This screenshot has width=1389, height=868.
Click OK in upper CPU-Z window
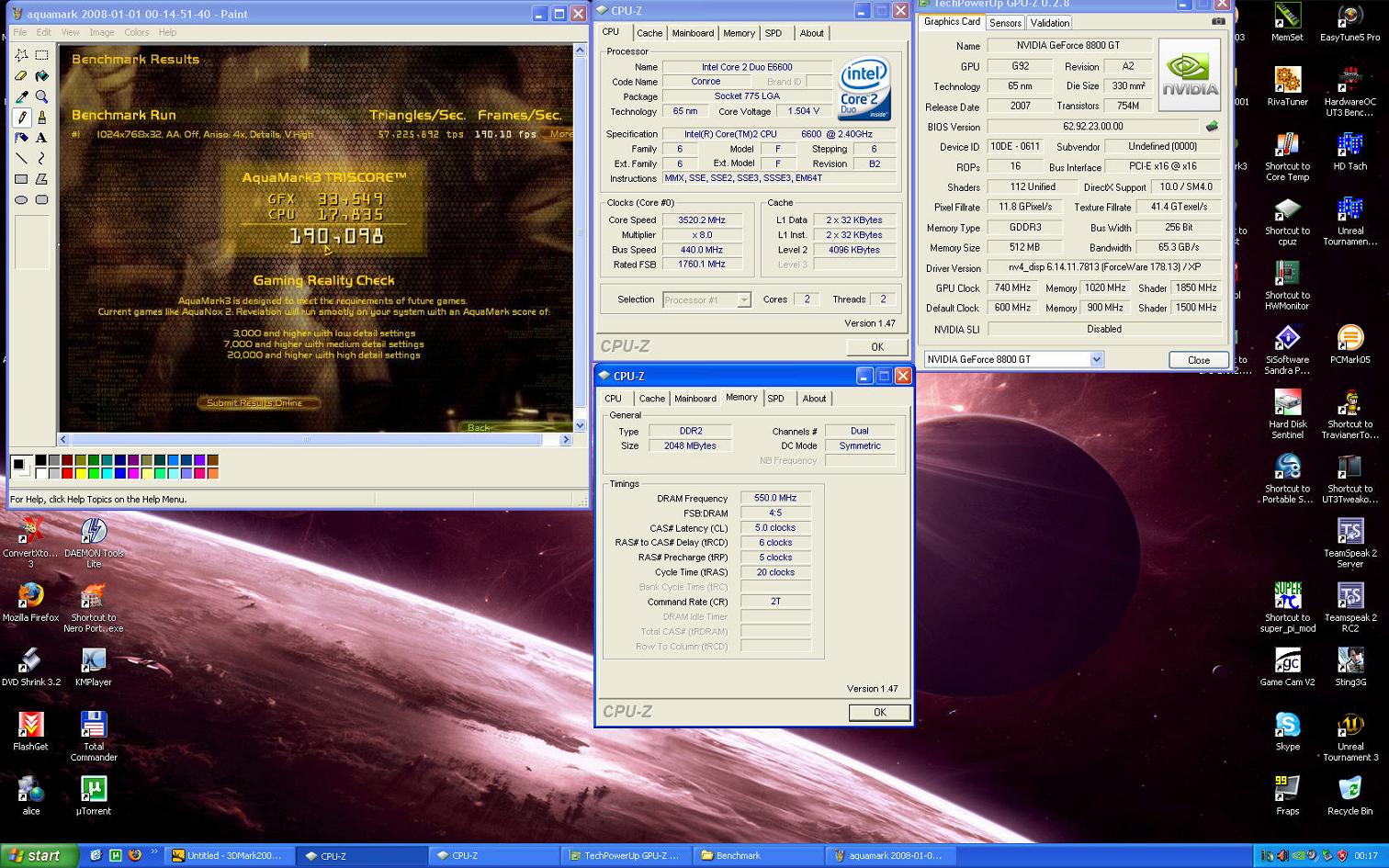[877, 347]
